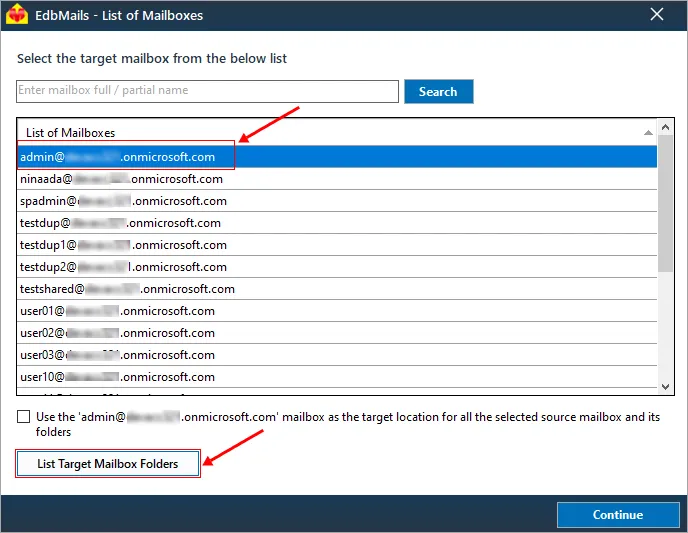688x533 pixels.
Task: Select the user01@ mailbox
Action: click(337, 311)
